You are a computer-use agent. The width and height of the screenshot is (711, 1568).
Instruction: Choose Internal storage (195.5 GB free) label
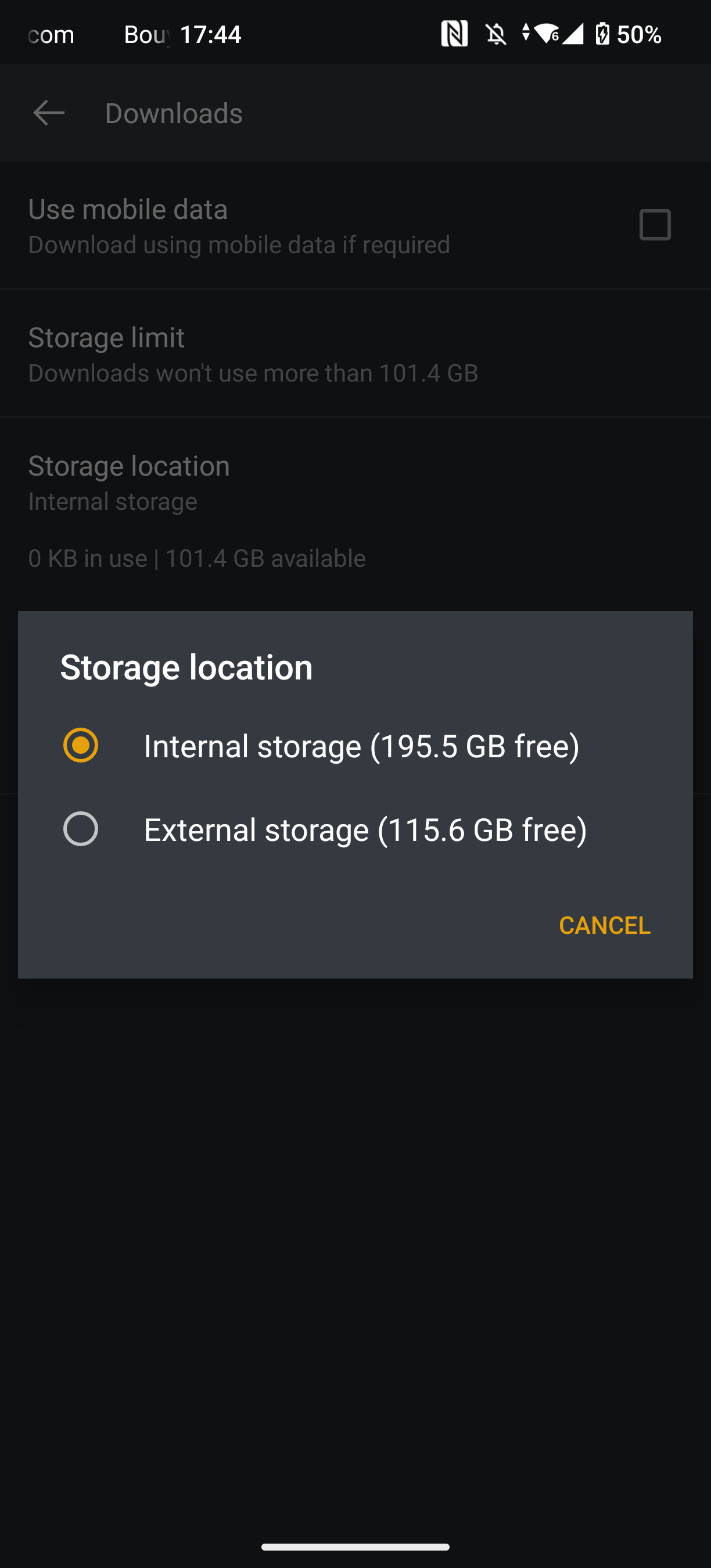[x=361, y=746]
